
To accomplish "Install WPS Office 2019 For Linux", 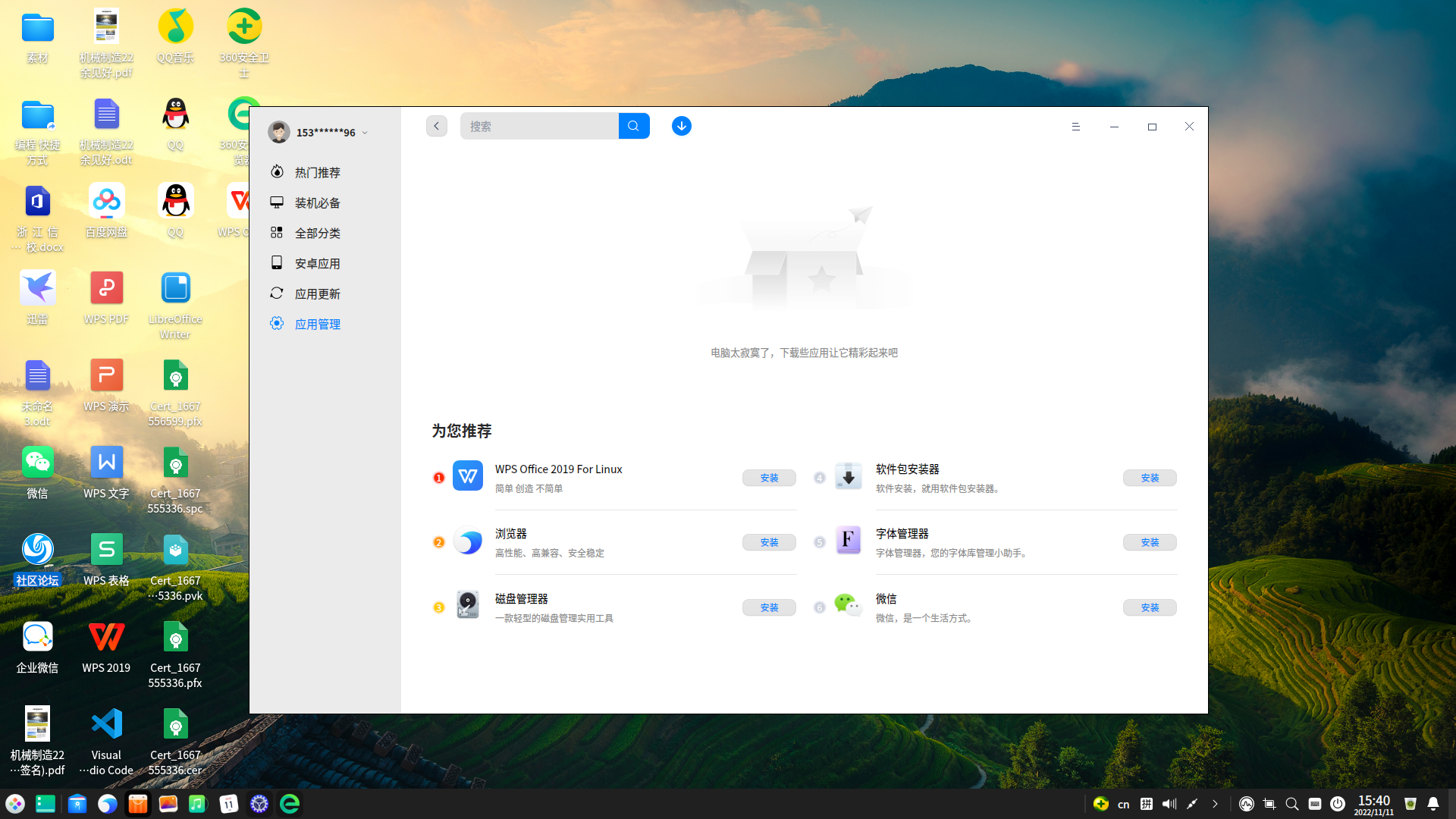I will (x=769, y=478).
